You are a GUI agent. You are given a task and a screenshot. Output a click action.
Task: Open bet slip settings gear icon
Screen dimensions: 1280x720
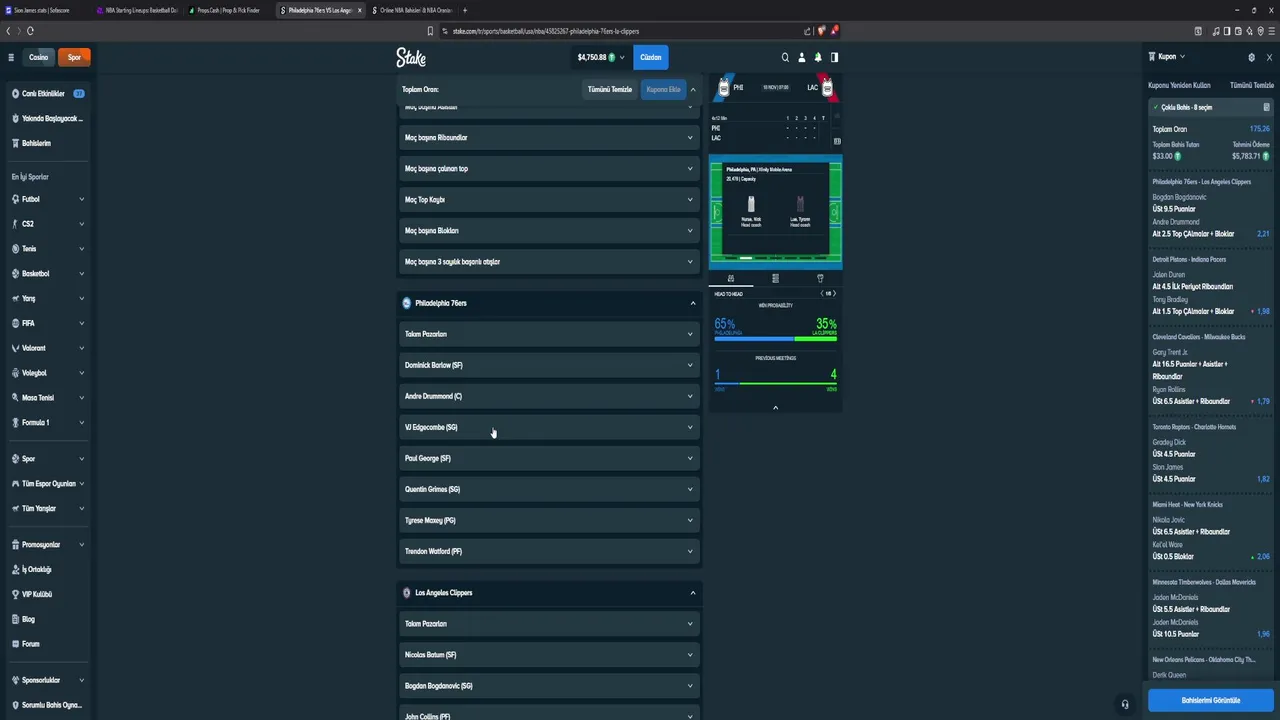(x=1251, y=57)
